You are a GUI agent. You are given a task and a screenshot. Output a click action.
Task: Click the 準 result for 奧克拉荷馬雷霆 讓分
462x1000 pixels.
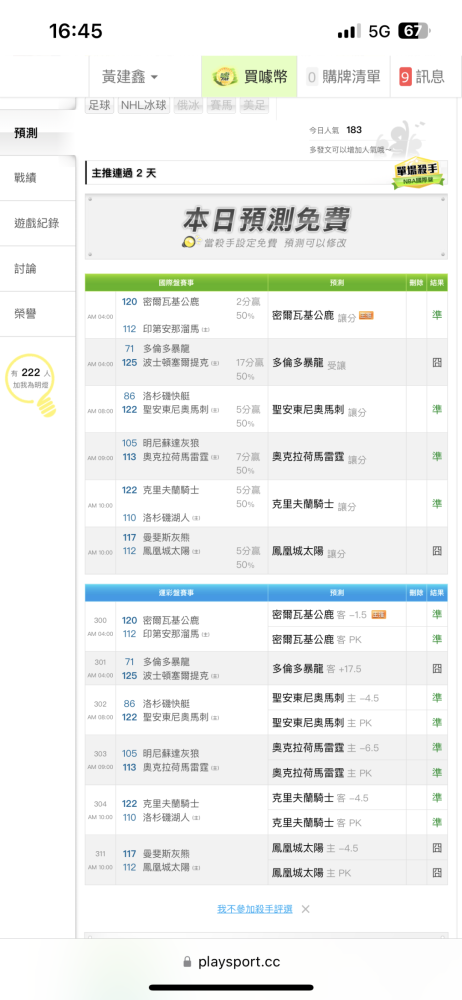tap(437, 457)
